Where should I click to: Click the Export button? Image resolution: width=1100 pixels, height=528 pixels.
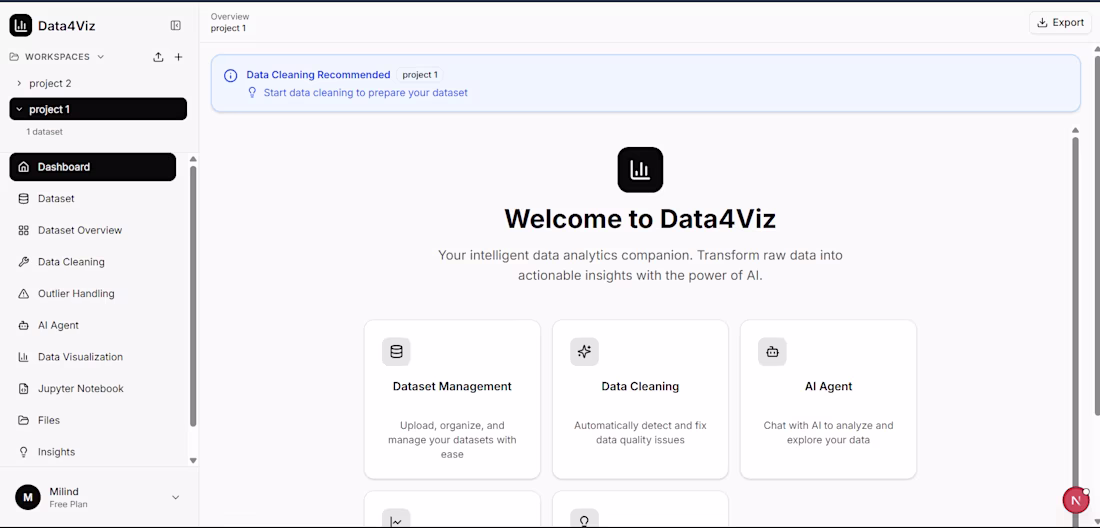pyautogui.click(x=1060, y=22)
